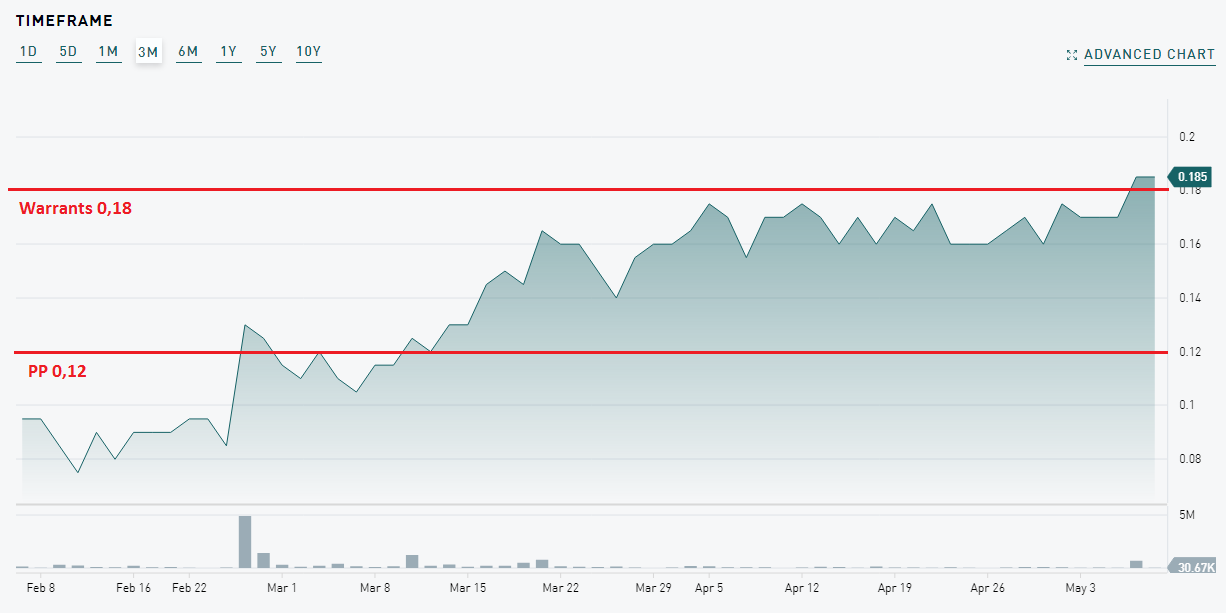Click the May 3 date axis label
Image resolution: width=1226 pixels, height=613 pixels.
pyautogui.click(x=1080, y=588)
